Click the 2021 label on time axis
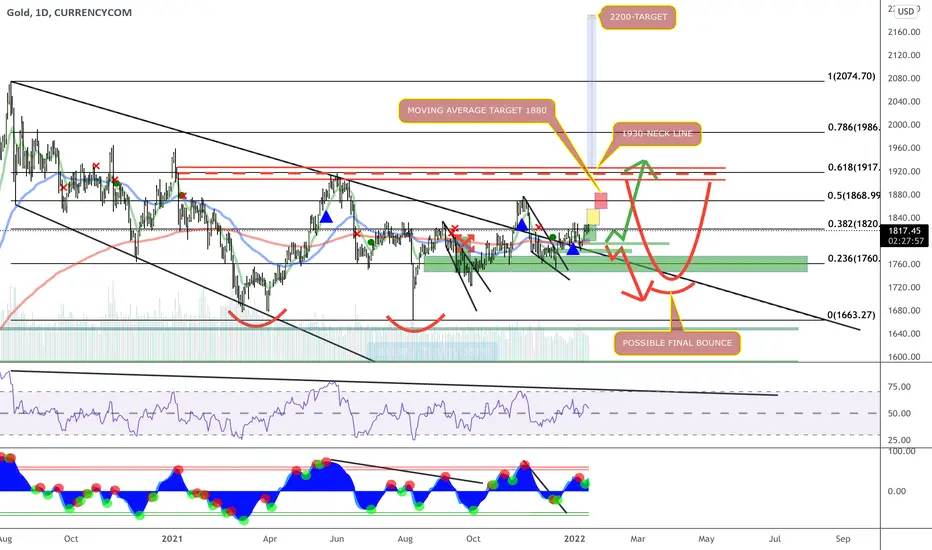Screen dimensions: 932x550 (x=172, y=539)
